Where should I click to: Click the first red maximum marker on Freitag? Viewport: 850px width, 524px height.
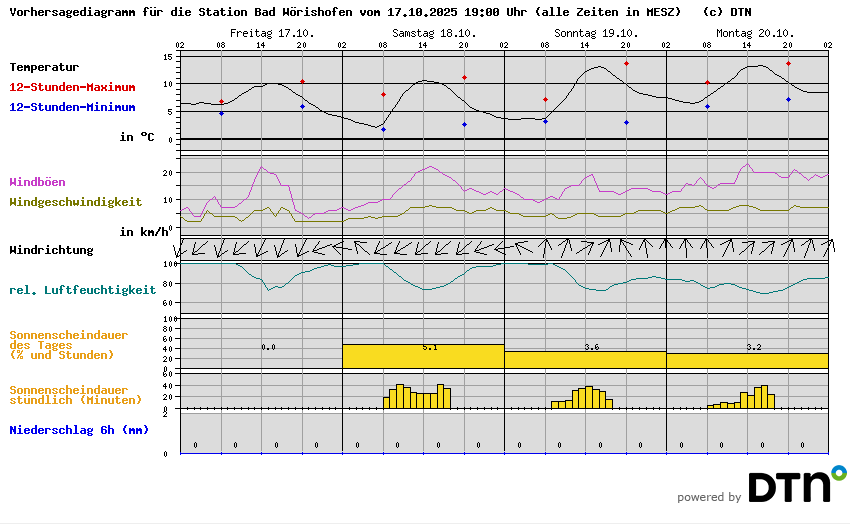[x=221, y=101]
